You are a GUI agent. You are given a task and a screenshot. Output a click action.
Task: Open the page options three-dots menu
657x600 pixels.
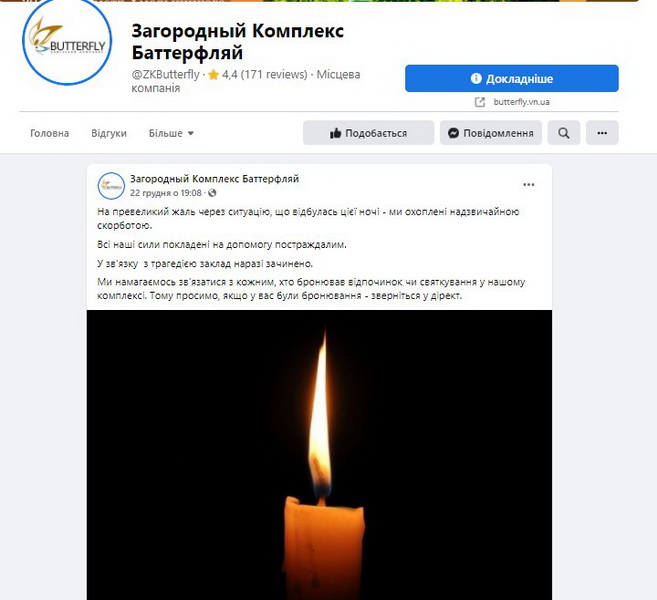point(602,133)
